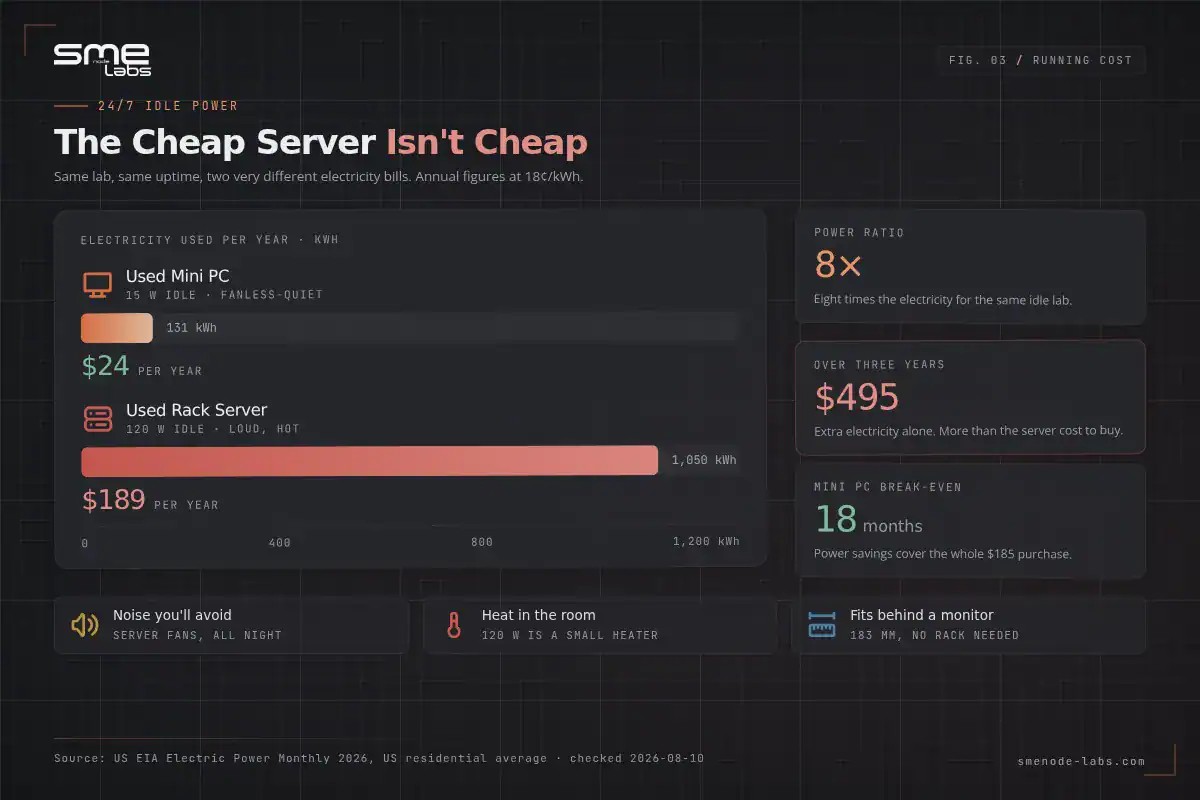The image size is (1200, 800).
Task: Click the Noise you'll avoid heading
Action: tap(172, 615)
